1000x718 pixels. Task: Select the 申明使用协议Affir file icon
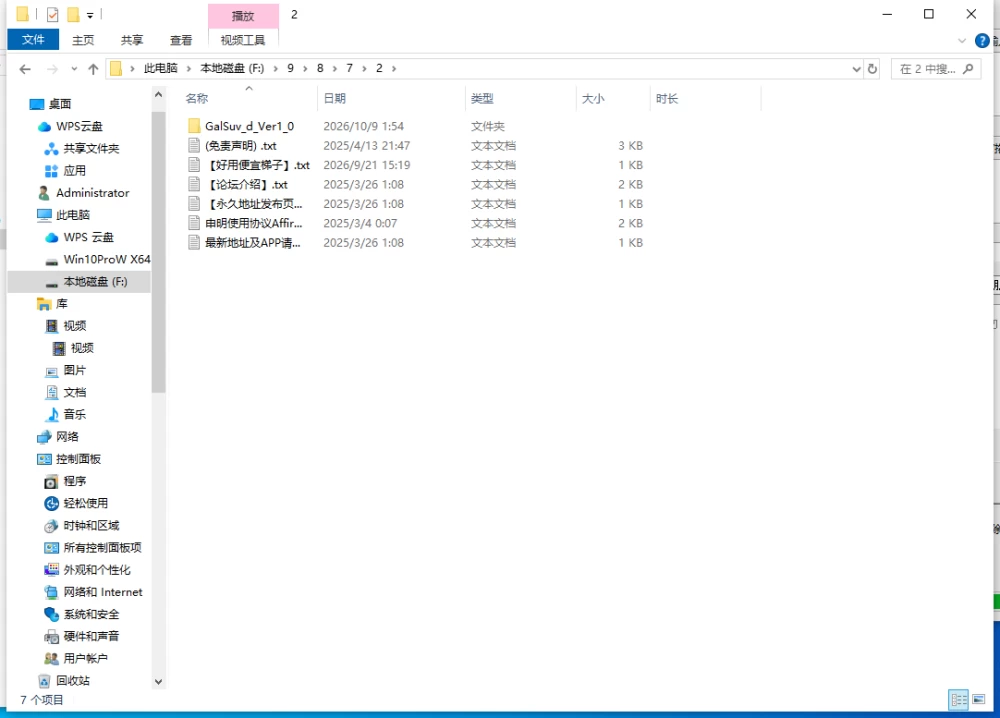point(194,223)
